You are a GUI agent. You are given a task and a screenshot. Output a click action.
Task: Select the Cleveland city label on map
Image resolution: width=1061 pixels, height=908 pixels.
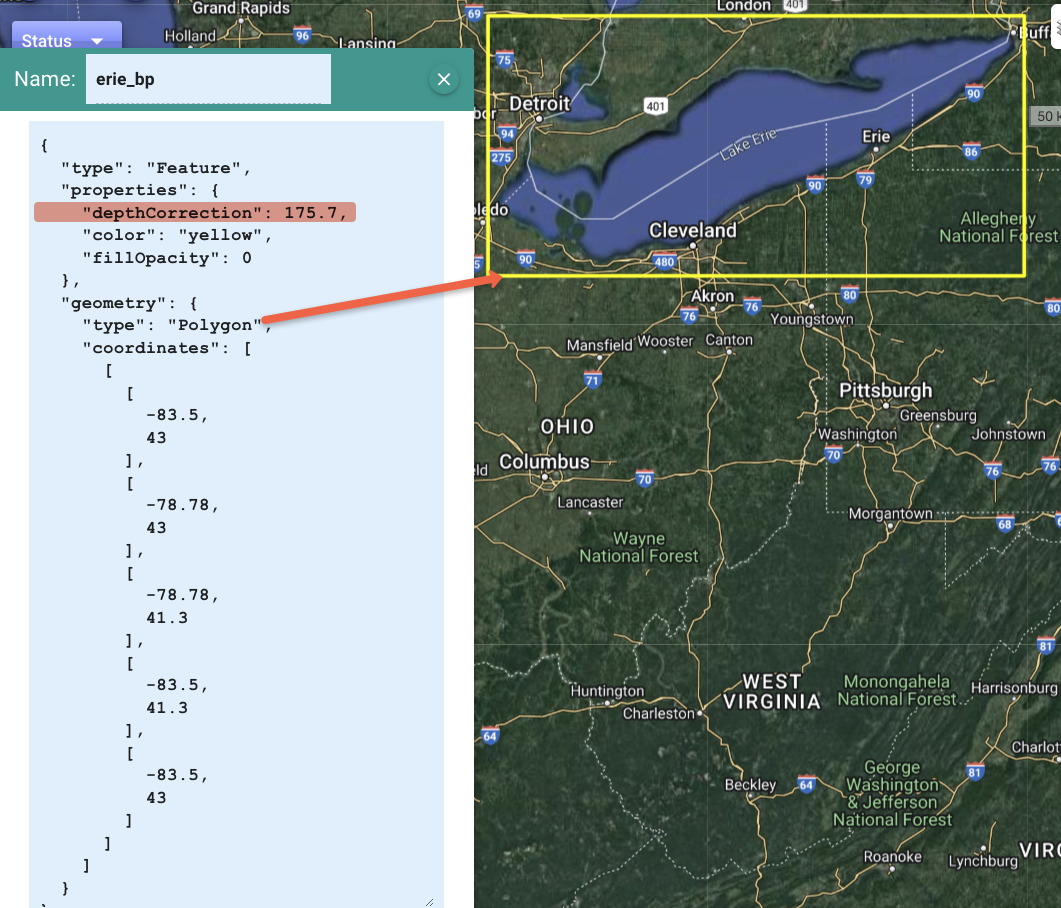coord(692,231)
